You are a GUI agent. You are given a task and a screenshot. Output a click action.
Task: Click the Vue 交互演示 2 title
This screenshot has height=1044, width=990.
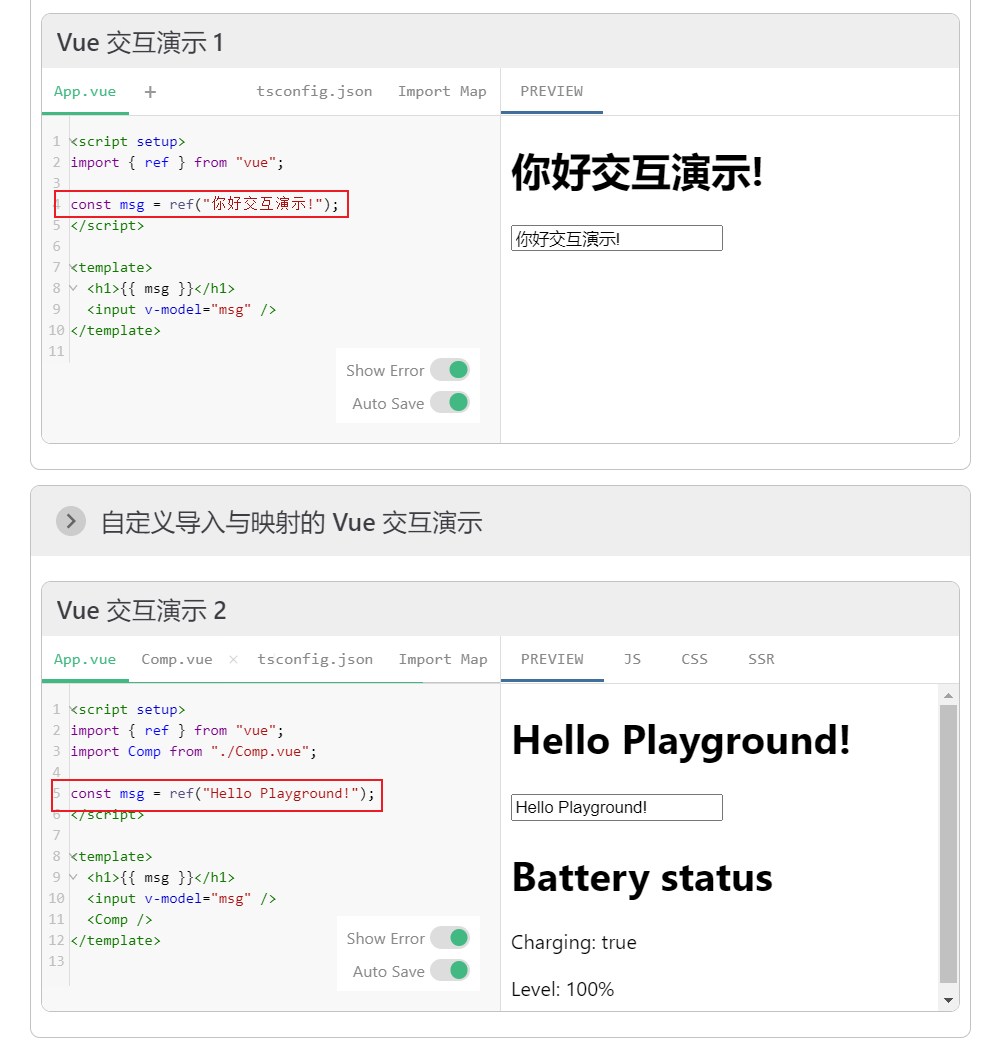tap(141, 611)
